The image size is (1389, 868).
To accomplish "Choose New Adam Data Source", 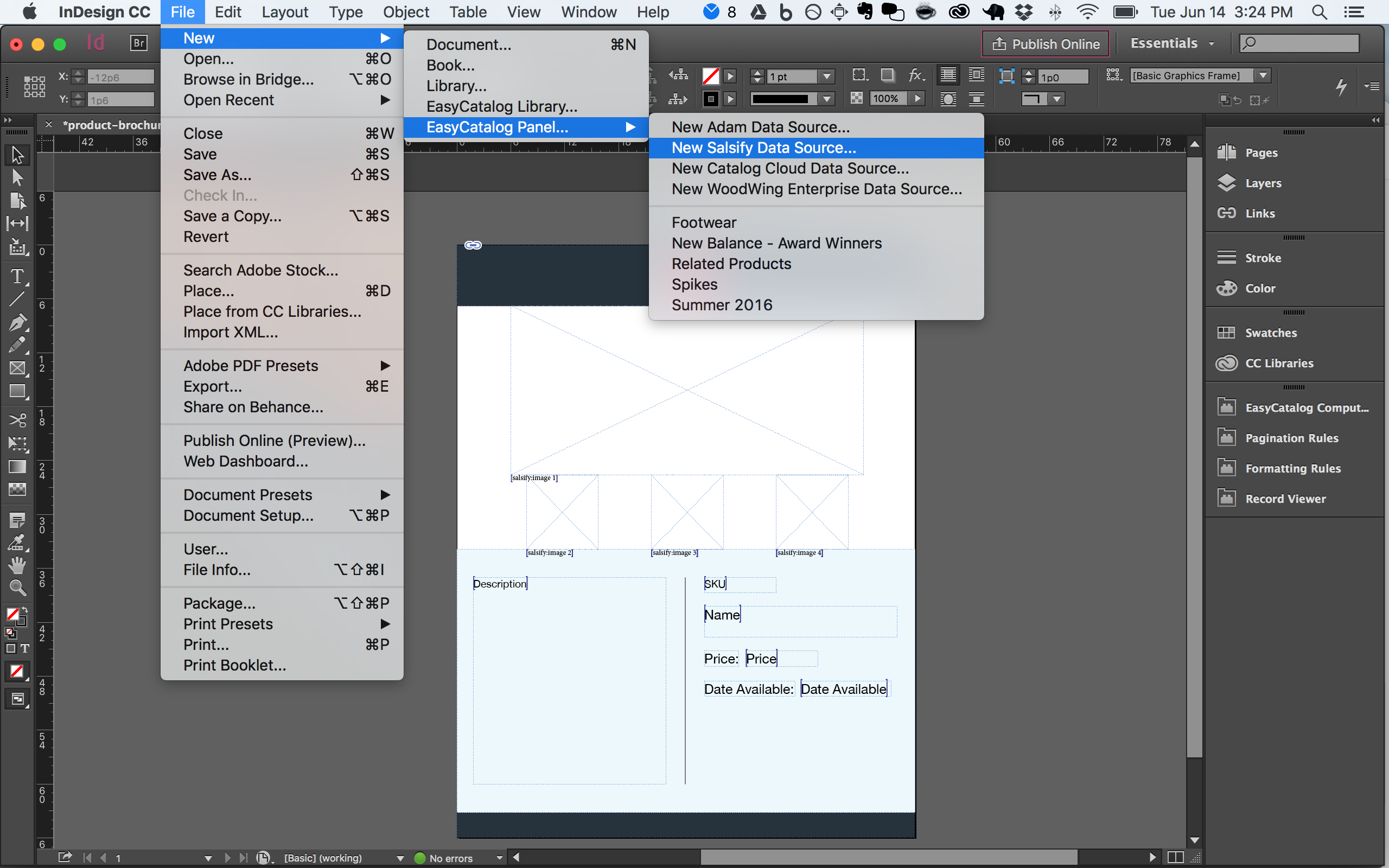I will 816,127.
